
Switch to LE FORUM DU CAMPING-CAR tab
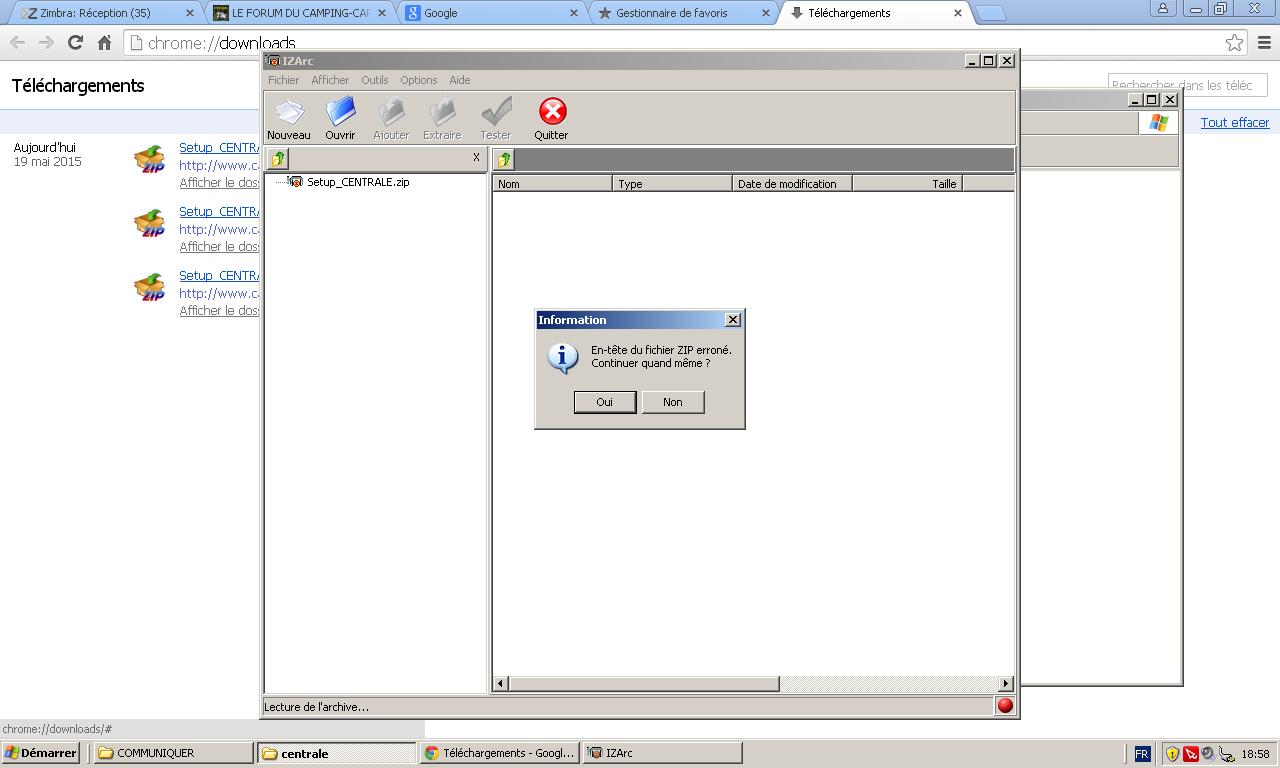(x=299, y=13)
